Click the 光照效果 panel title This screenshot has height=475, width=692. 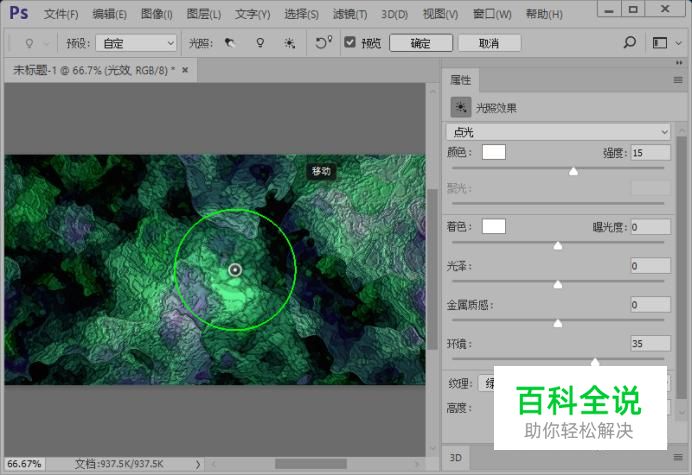point(496,108)
